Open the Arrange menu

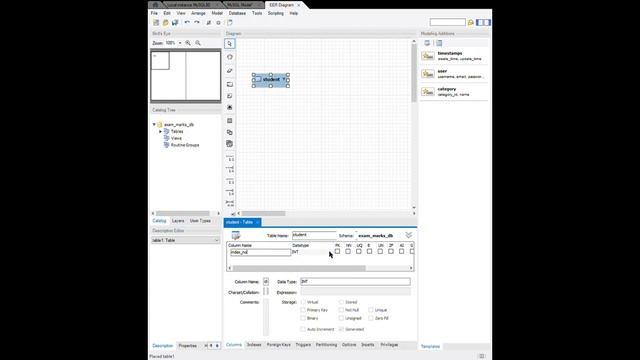point(198,13)
